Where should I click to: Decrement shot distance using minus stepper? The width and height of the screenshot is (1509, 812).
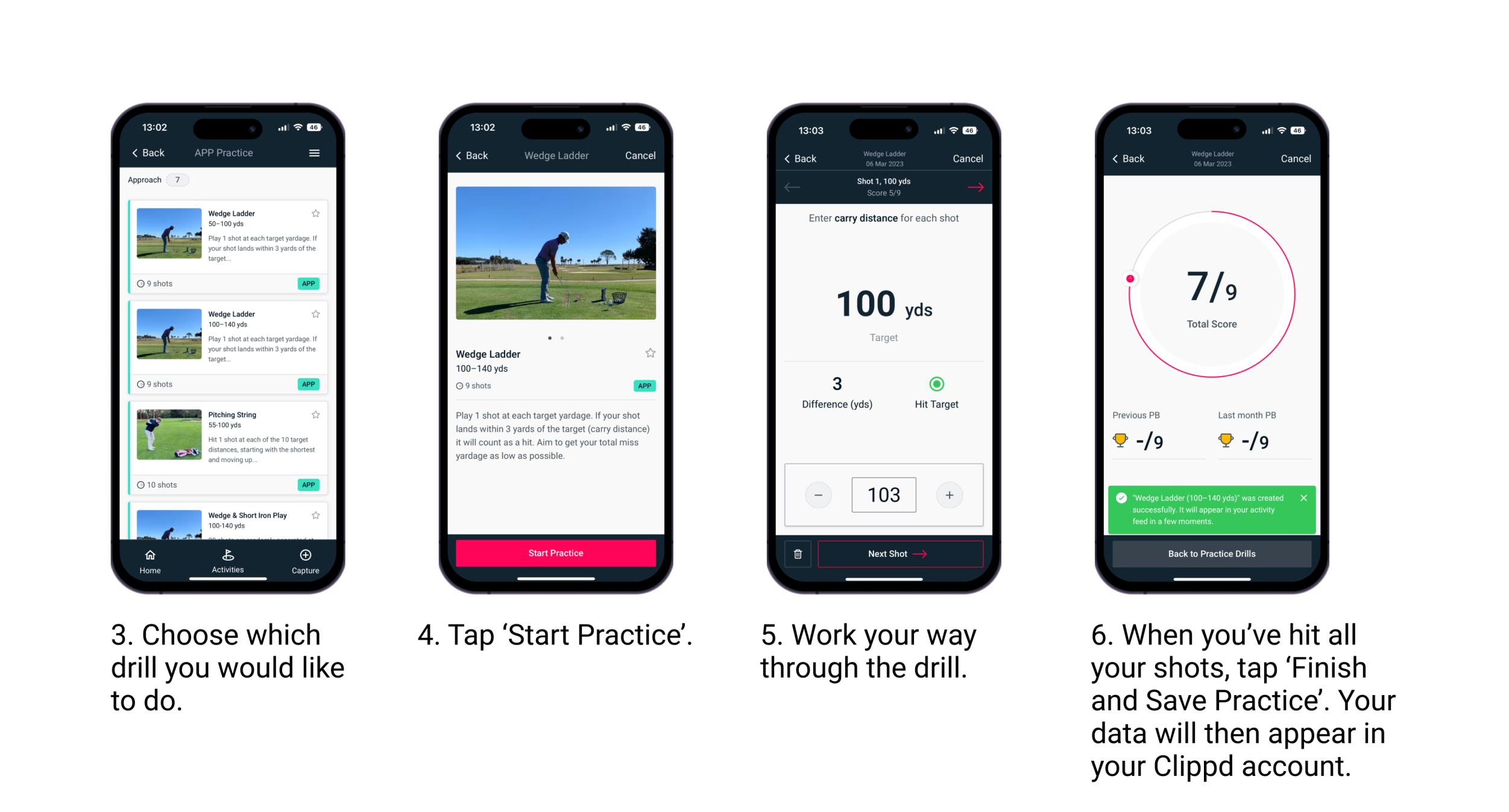818,494
